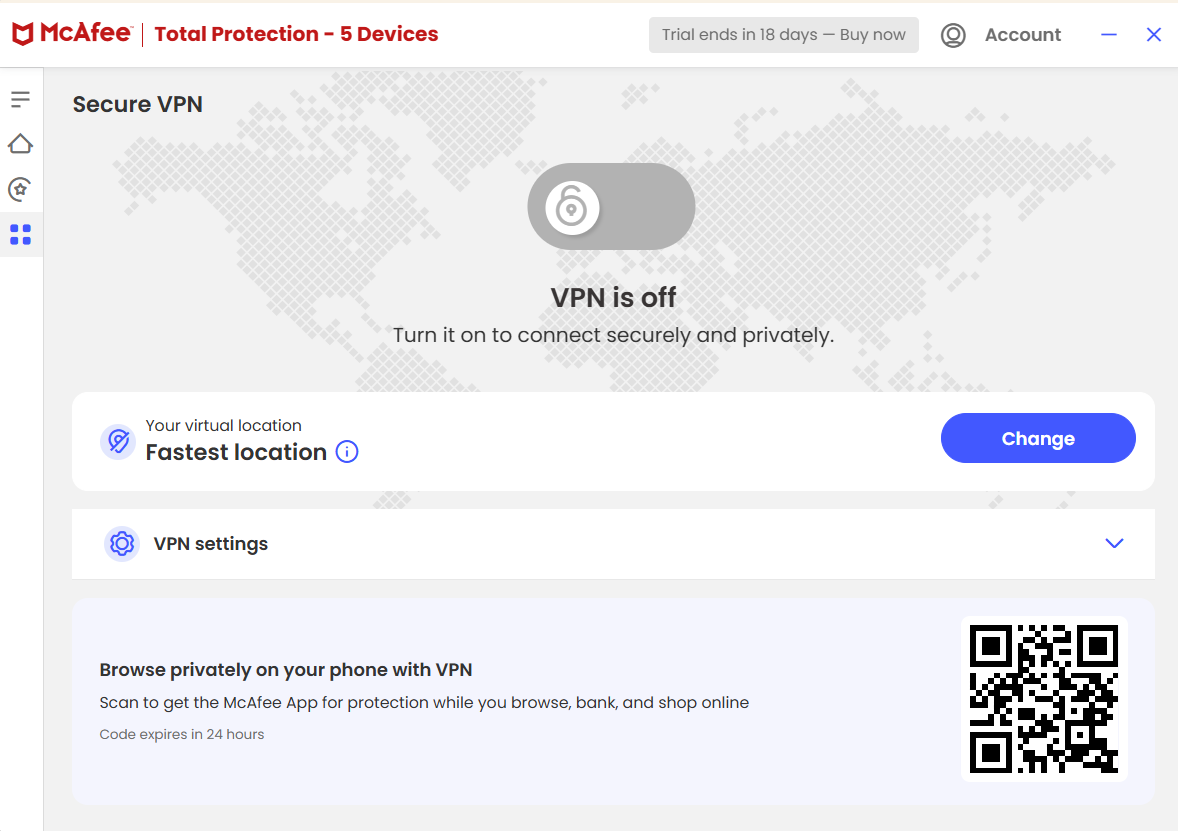Image resolution: width=1178 pixels, height=831 pixels.
Task: Click the Trial ends Buy now banner
Action: pyautogui.click(x=784, y=35)
